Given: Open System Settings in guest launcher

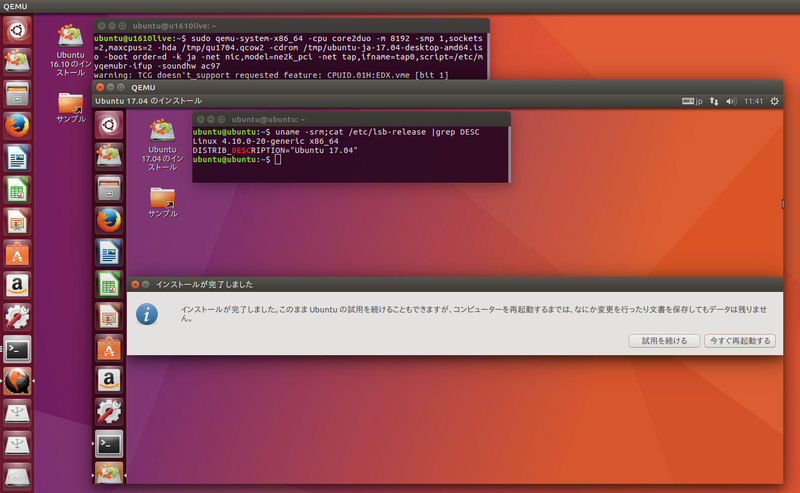Looking at the screenshot, I should 109,412.
